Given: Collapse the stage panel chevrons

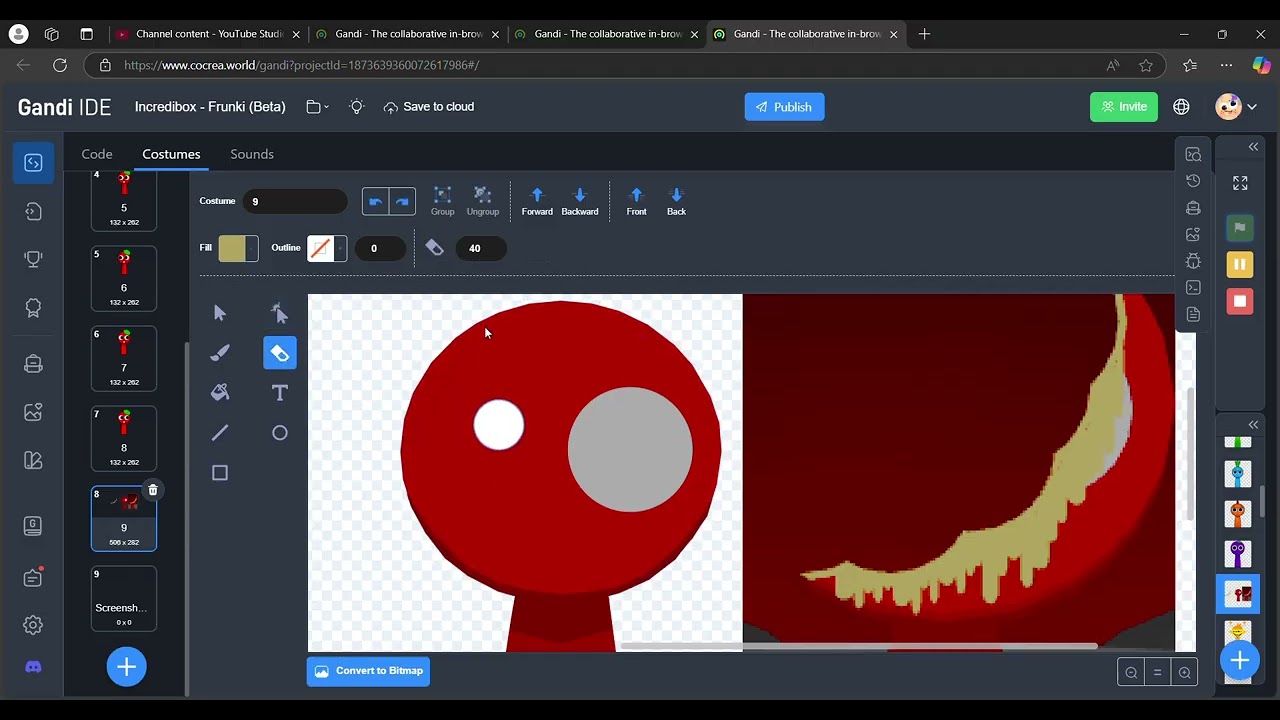Looking at the screenshot, I should (1253, 147).
